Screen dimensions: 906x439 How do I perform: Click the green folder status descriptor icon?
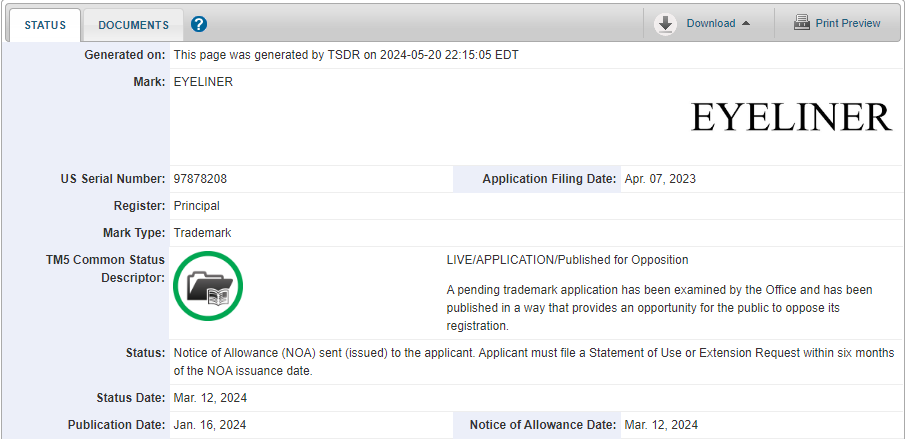(x=208, y=286)
